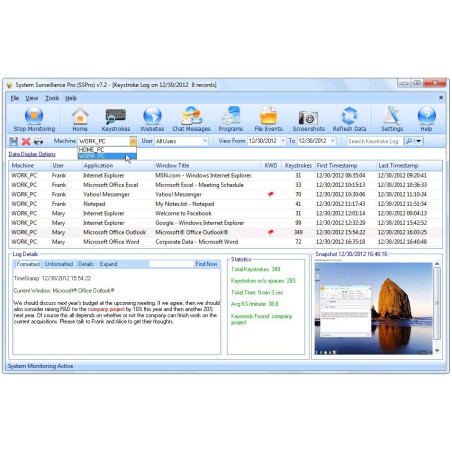Screen dimensions: 452x452
Task: Select the My Notes.txt - Notepad row
Action: click(225, 204)
